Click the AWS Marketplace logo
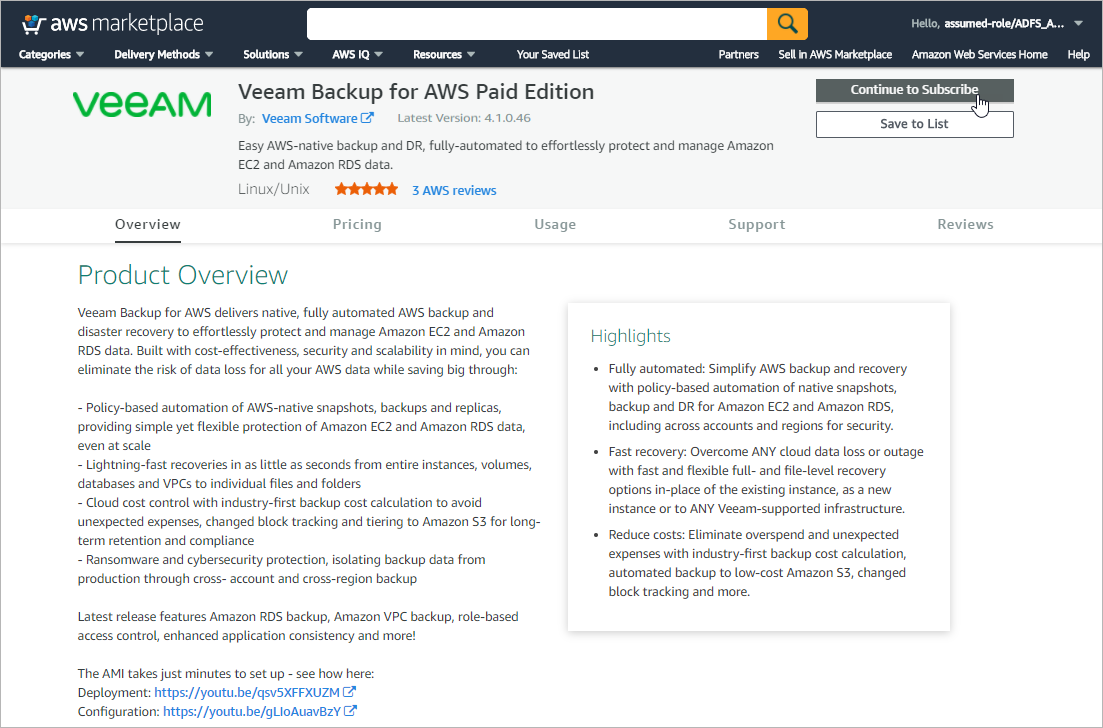 (x=112, y=23)
